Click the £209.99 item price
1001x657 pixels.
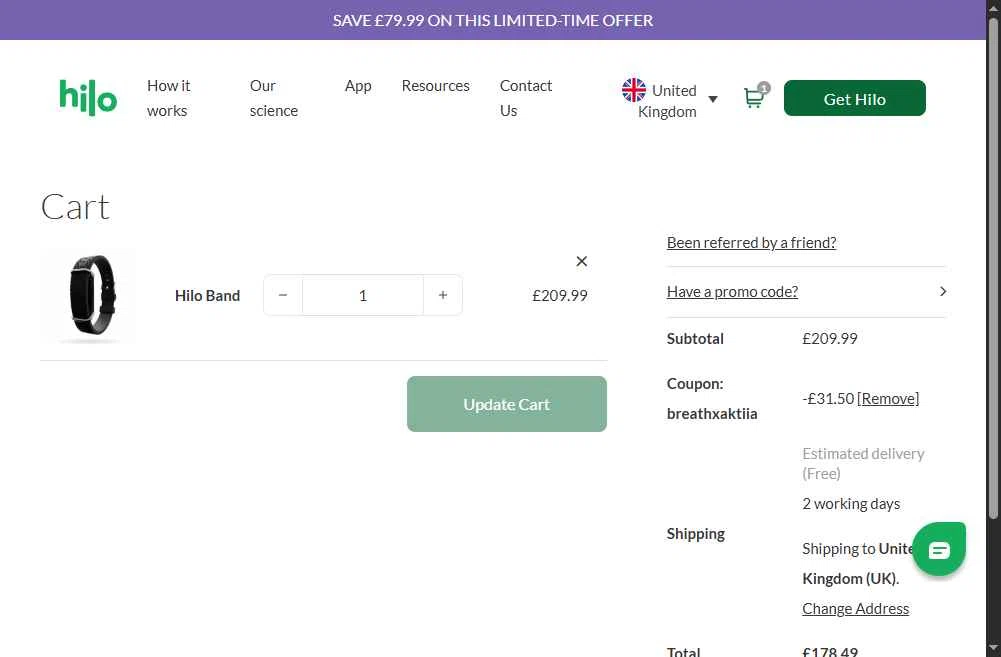(560, 296)
